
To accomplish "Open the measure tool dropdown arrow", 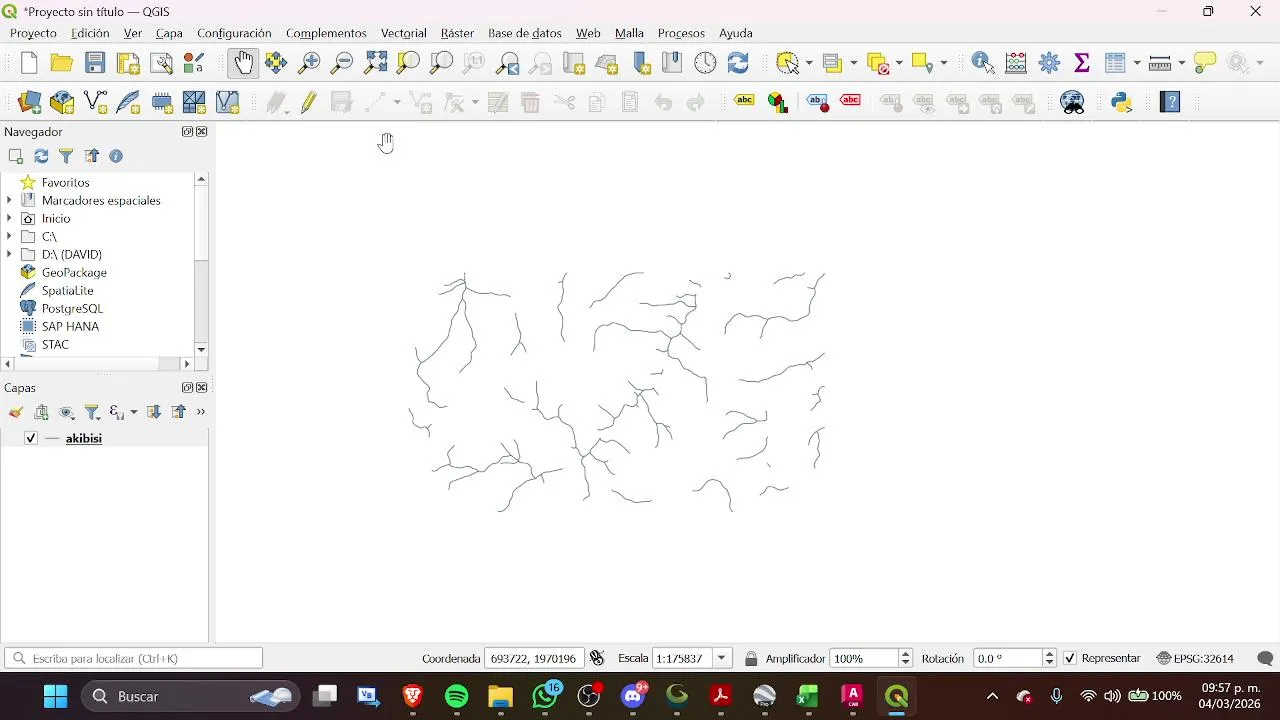I will [x=1182, y=63].
